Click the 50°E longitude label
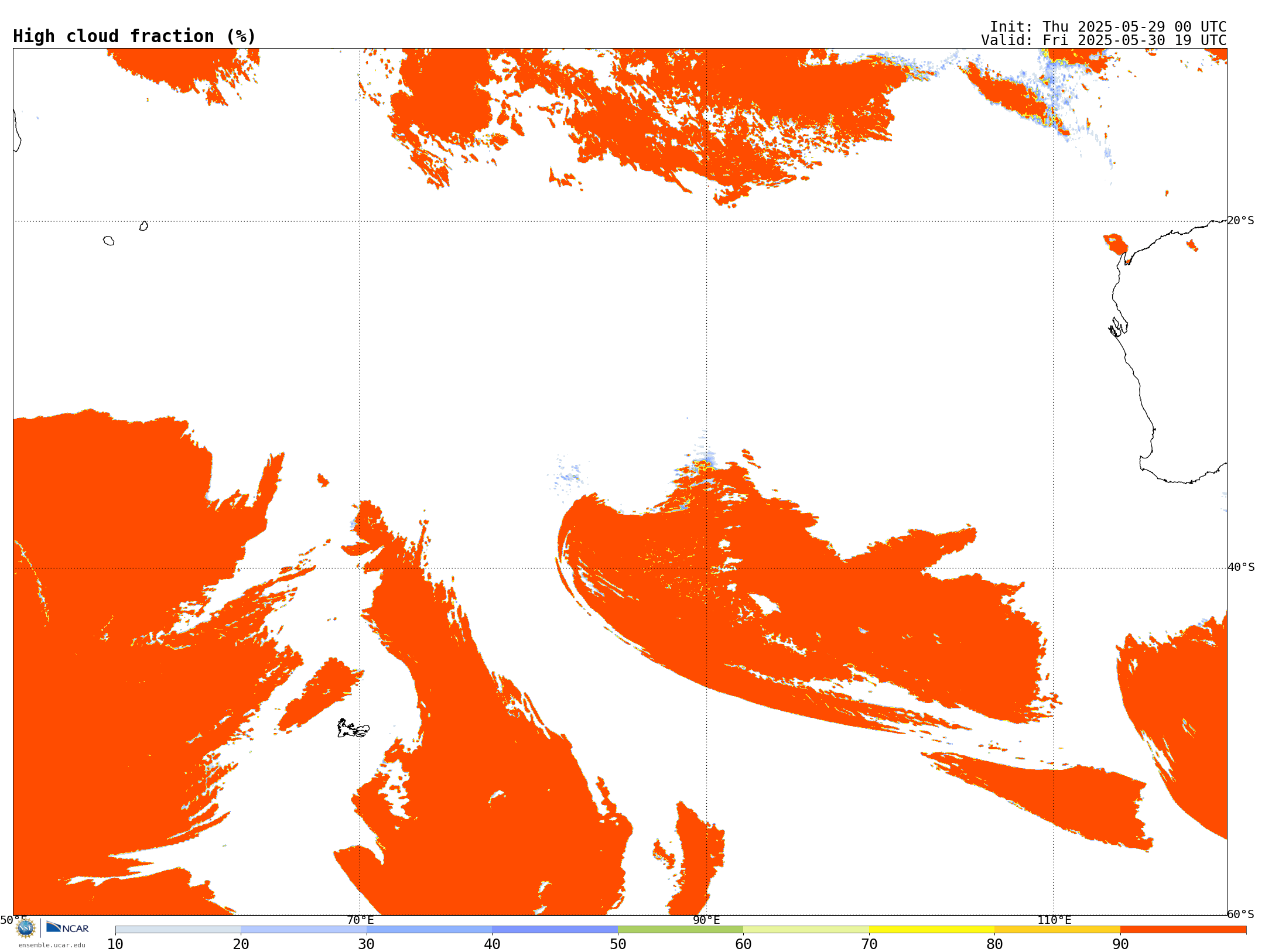Image resolution: width=1265 pixels, height=952 pixels. click(x=13, y=920)
